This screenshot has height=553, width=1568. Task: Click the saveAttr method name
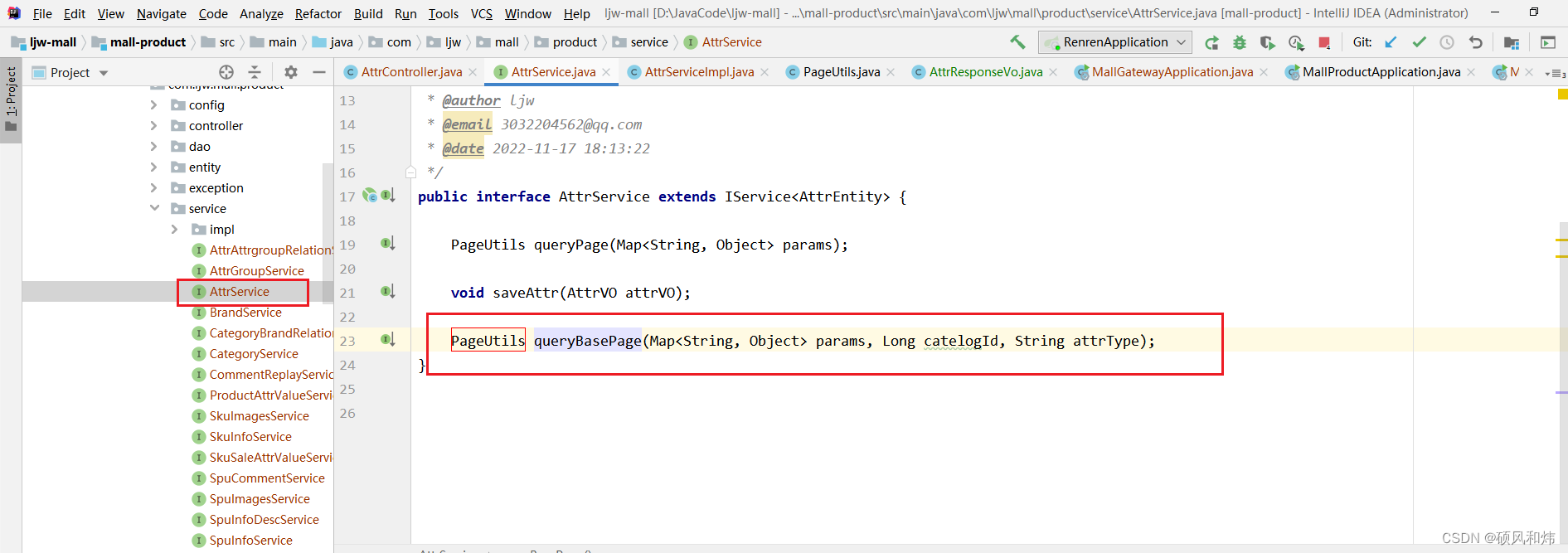pyautogui.click(x=526, y=293)
